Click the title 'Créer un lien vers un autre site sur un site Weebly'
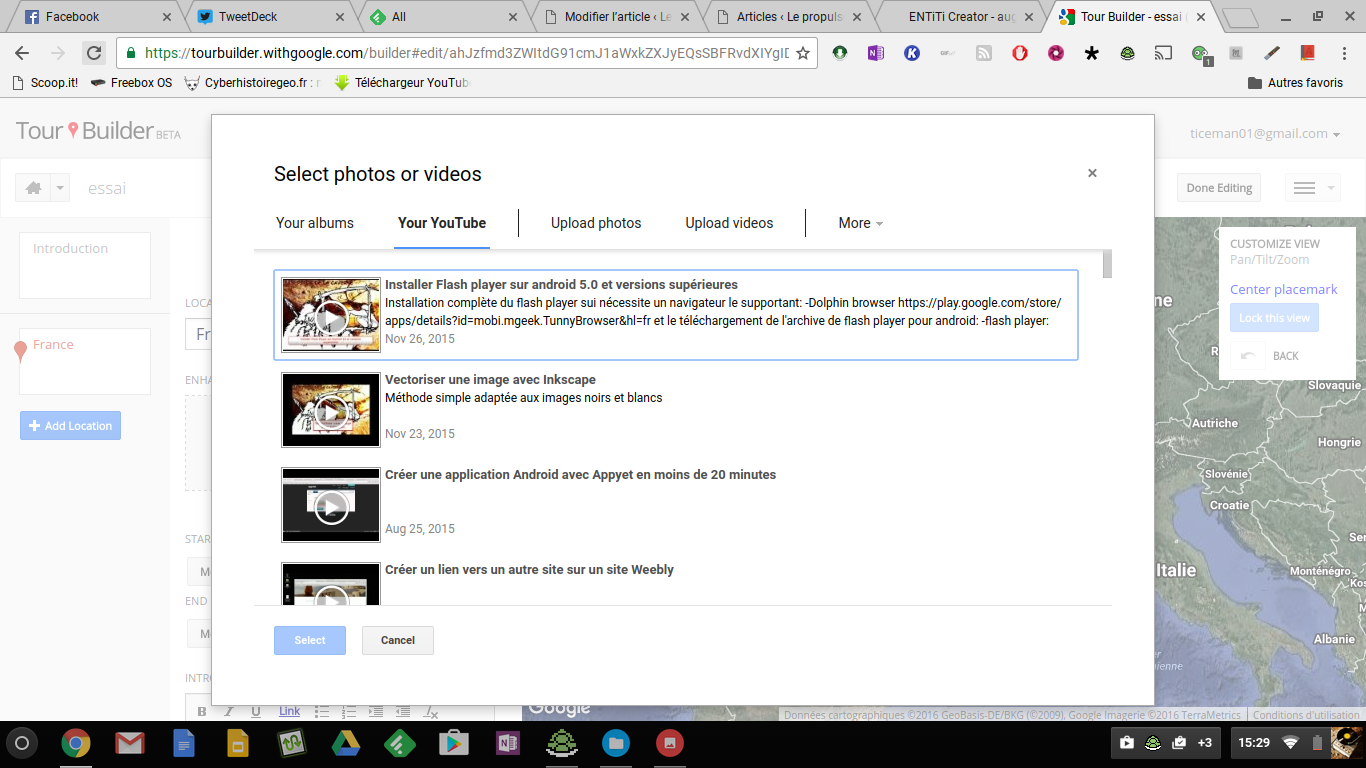 pos(529,570)
